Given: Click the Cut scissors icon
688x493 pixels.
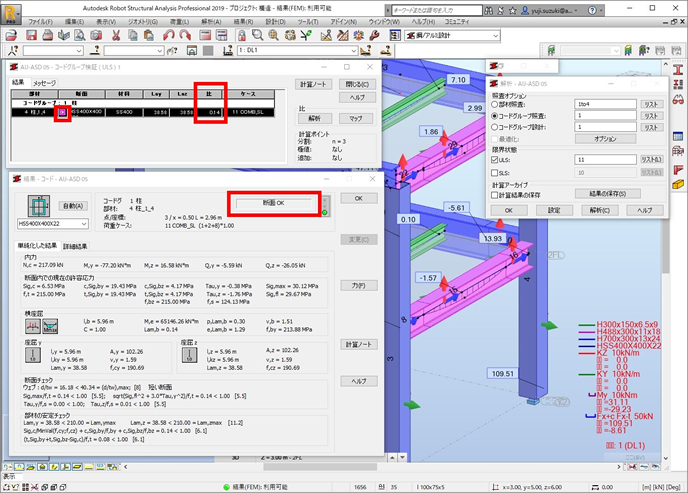Looking at the screenshot, I should (116, 36).
